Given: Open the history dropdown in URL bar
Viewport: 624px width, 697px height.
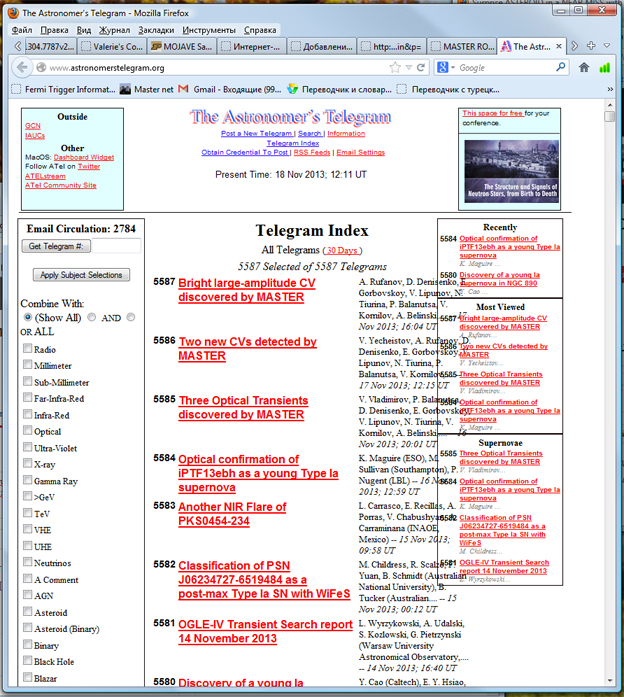Looking at the screenshot, I should click(x=407, y=67).
